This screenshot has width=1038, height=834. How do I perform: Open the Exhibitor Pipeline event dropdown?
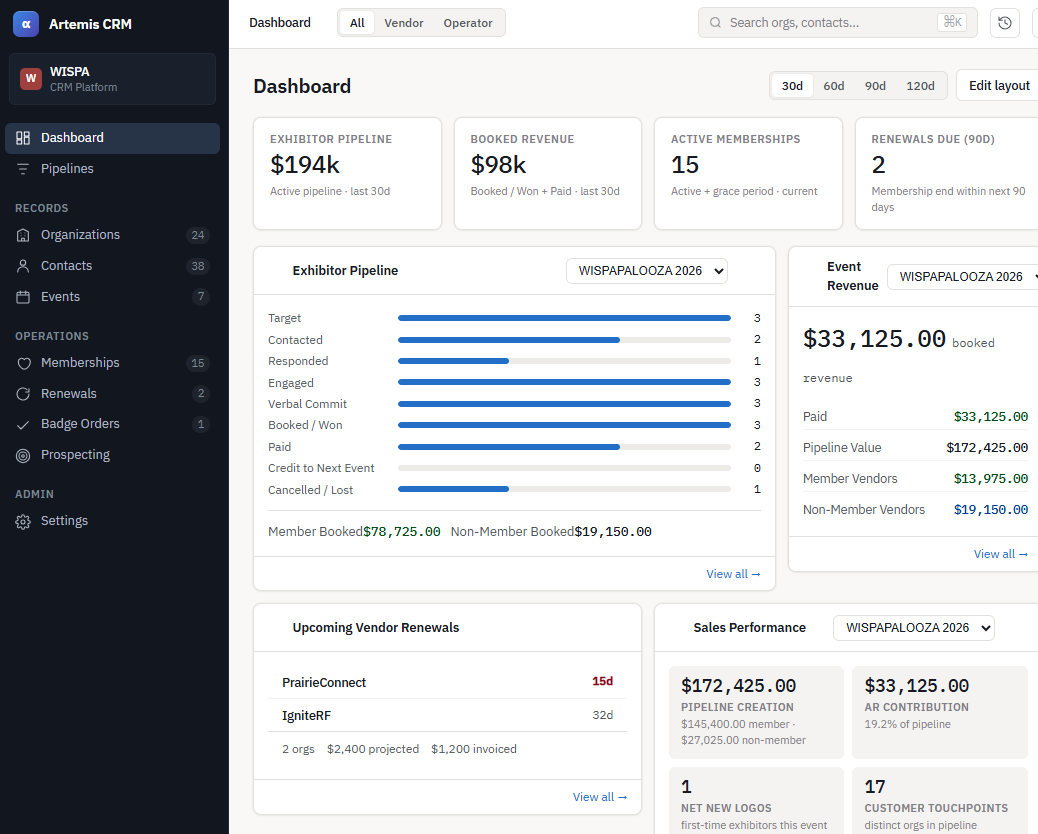tap(646, 271)
